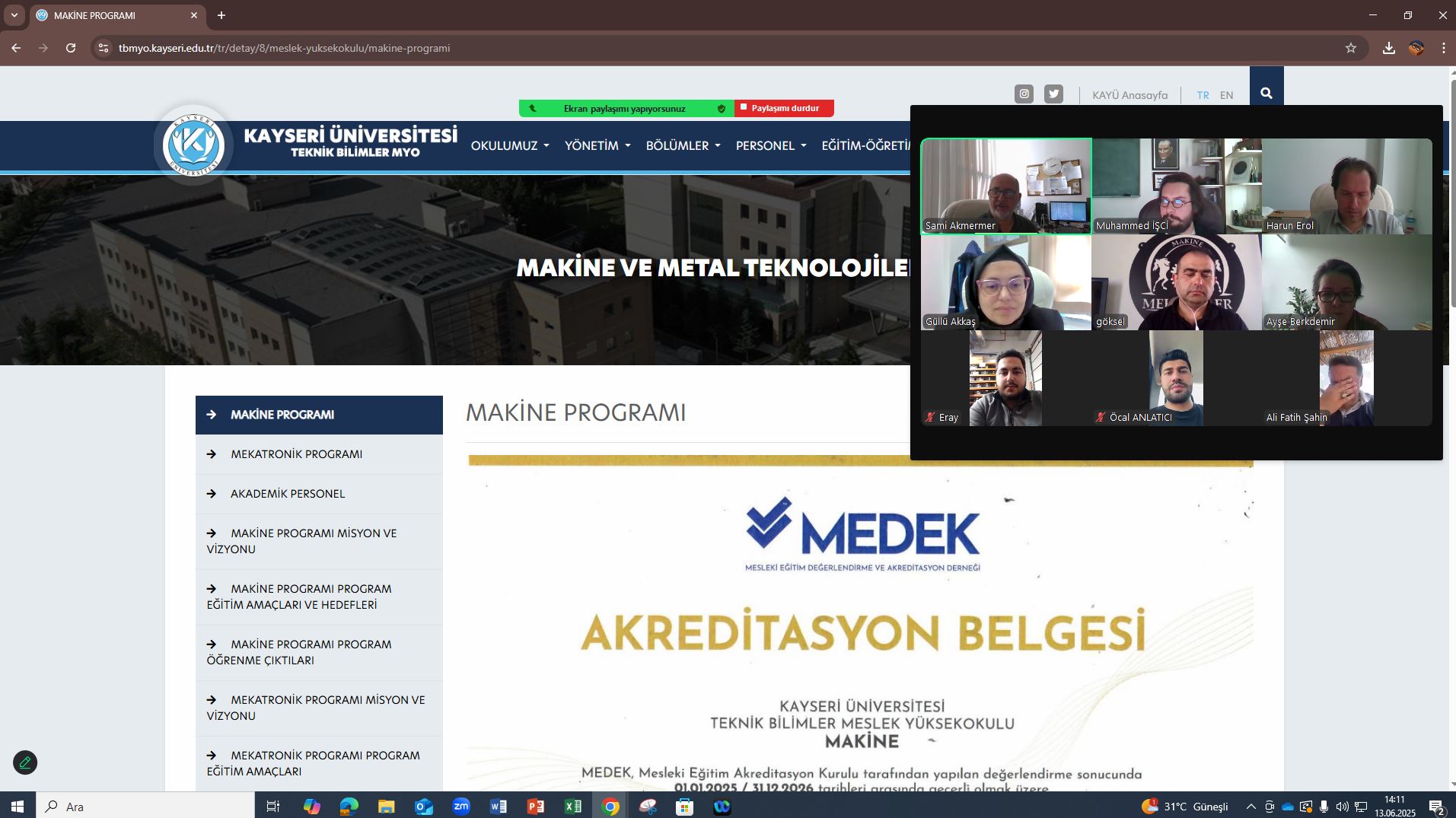This screenshot has height=818, width=1456.
Task: Reload the page in Chrome
Action: [71, 48]
